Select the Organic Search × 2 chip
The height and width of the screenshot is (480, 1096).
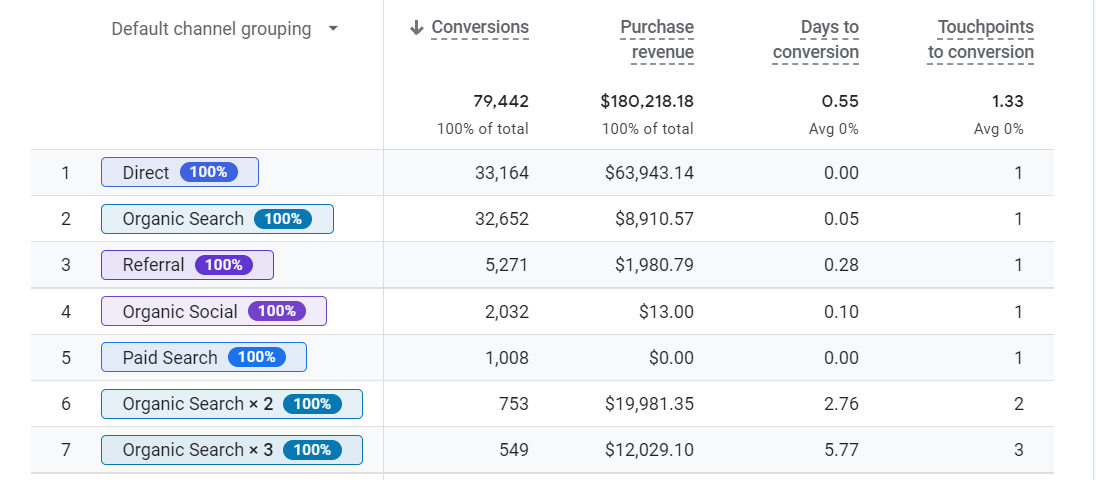[x=232, y=404]
